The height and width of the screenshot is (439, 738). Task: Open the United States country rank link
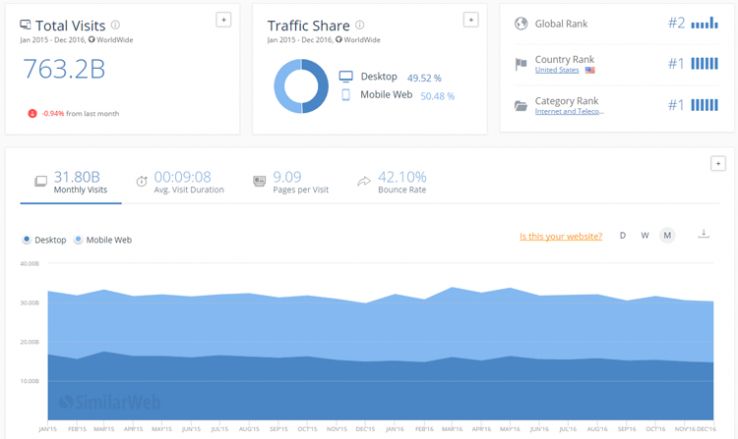(x=558, y=71)
